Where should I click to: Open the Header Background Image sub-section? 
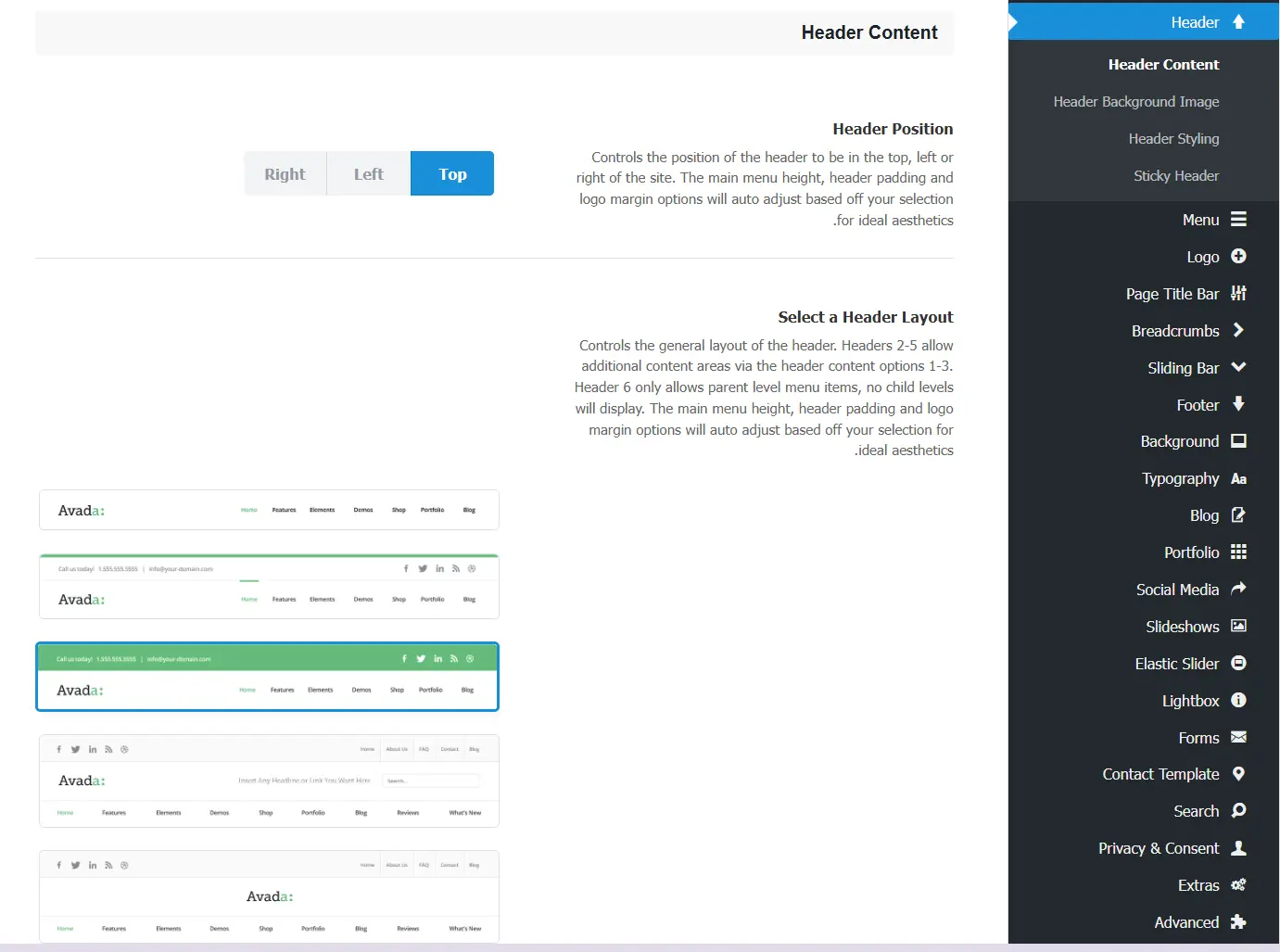click(1136, 101)
